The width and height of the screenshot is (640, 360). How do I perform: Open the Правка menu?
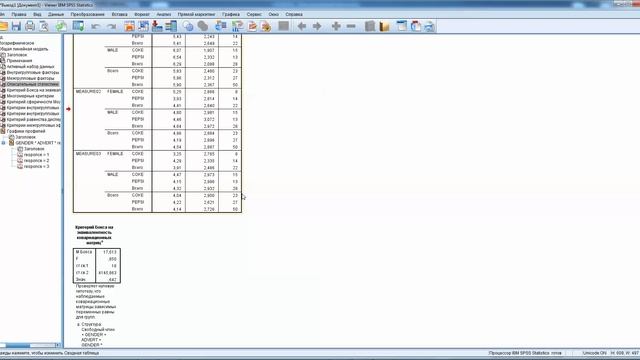(19, 14)
